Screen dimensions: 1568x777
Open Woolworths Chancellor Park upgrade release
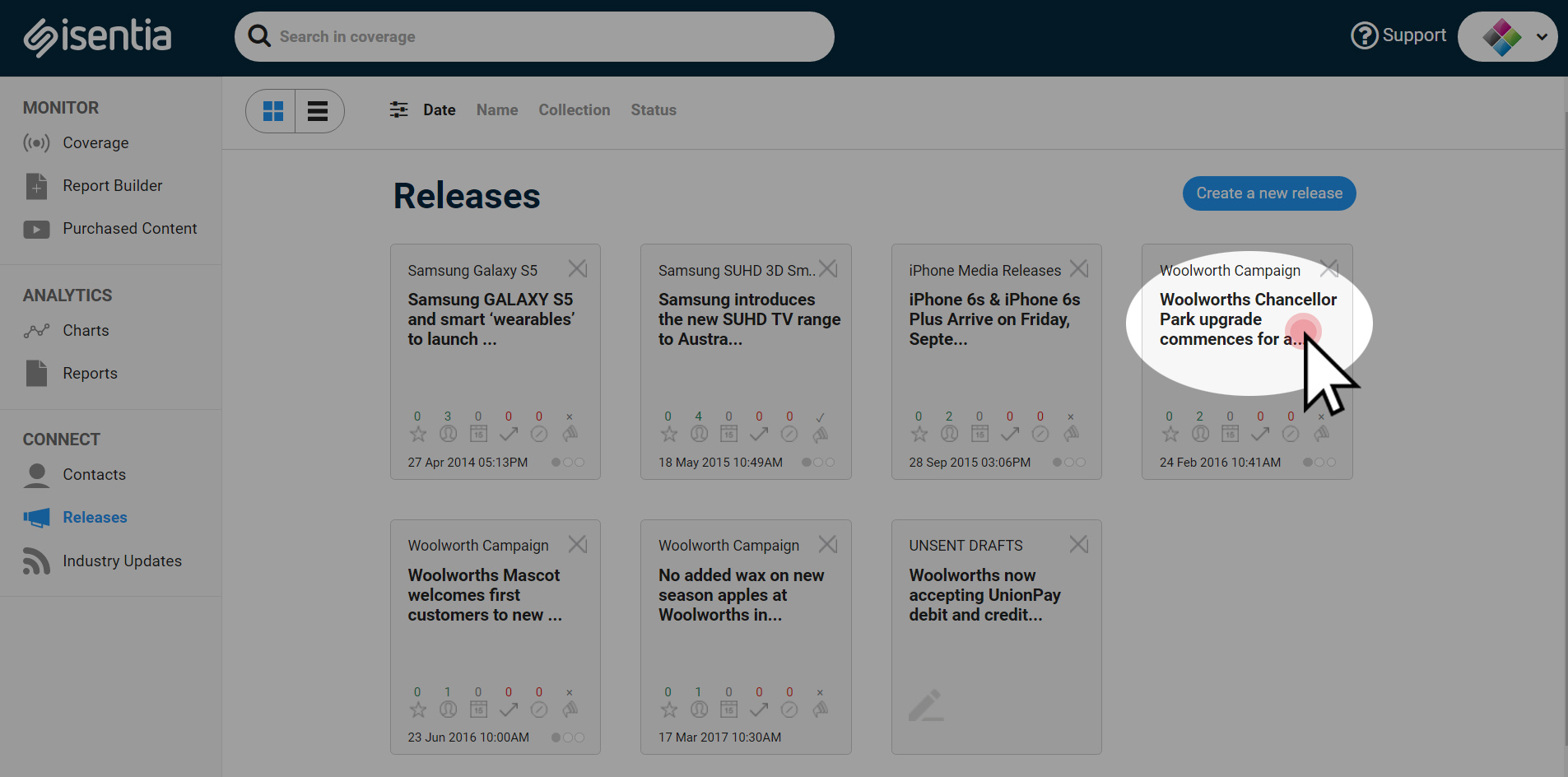click(1248, 319)
